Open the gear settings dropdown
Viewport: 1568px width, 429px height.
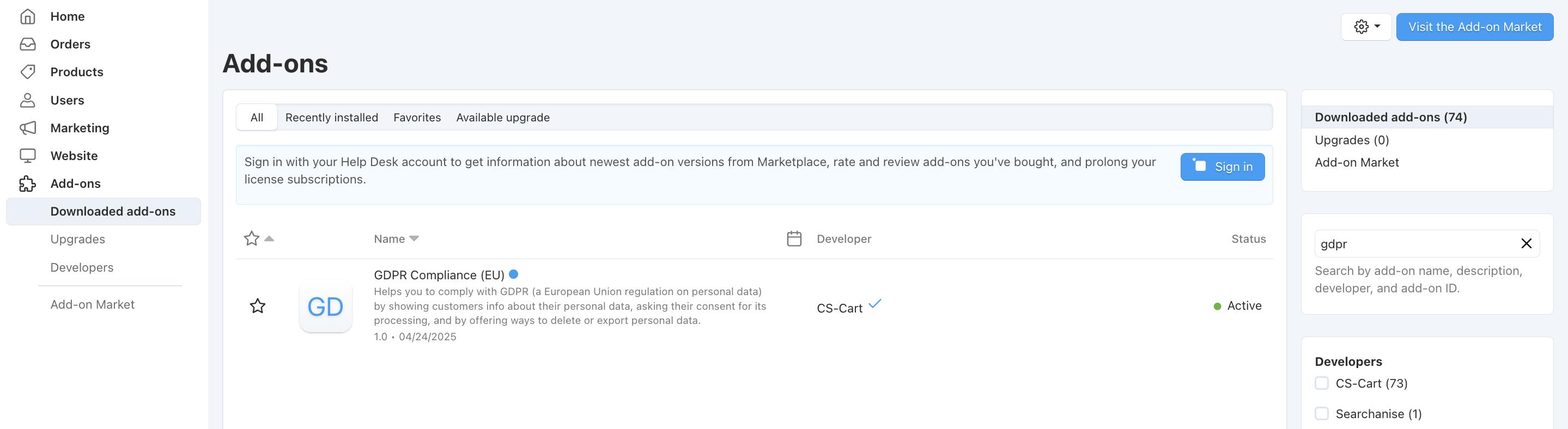[1366, 27]
